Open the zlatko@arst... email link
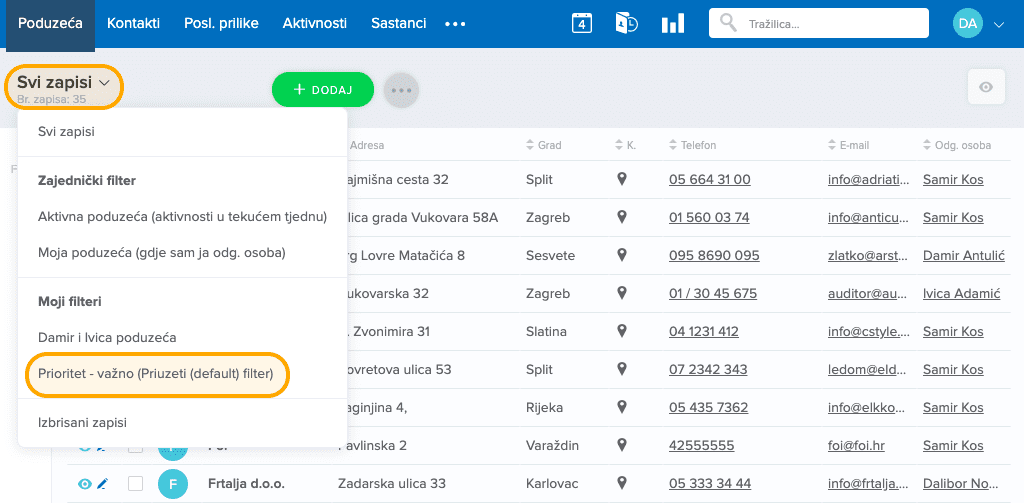Image resolution: width=1024 pixels, height=503 pixels. (869, 255)
